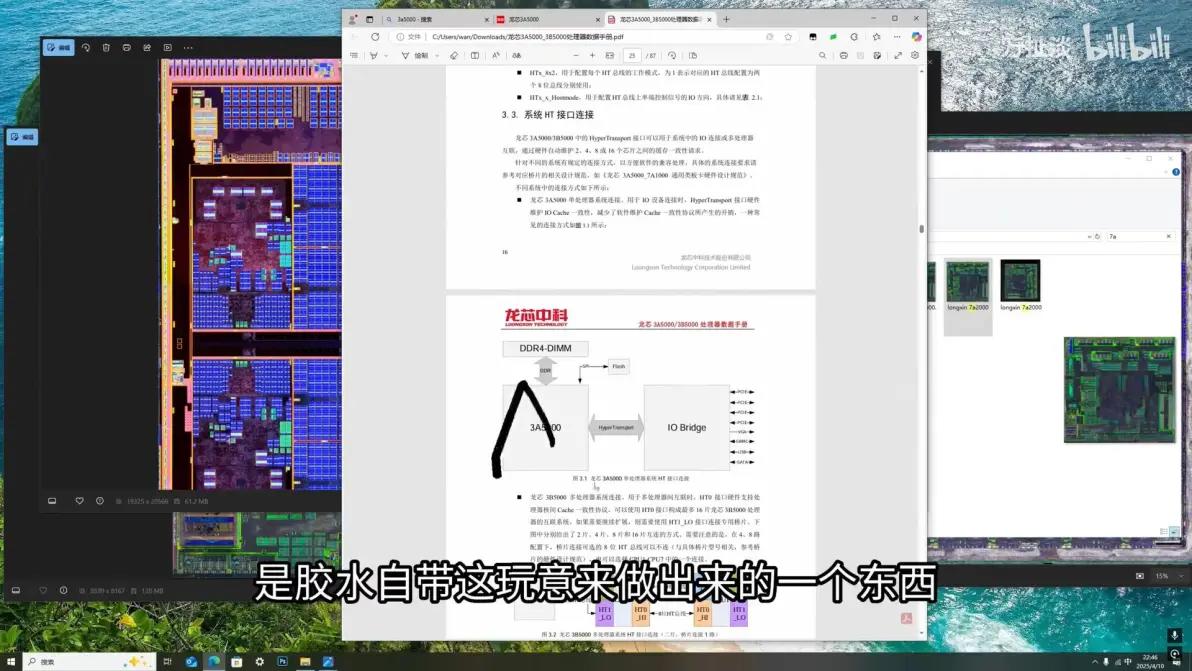1192x671 pixels.
Task: Close the 龙芯3A5000 tab
Action: [598, 19]
